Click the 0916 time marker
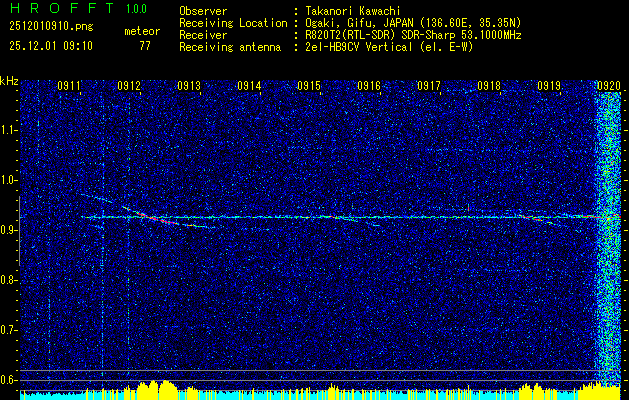629x400 pixels. [369, 85]
